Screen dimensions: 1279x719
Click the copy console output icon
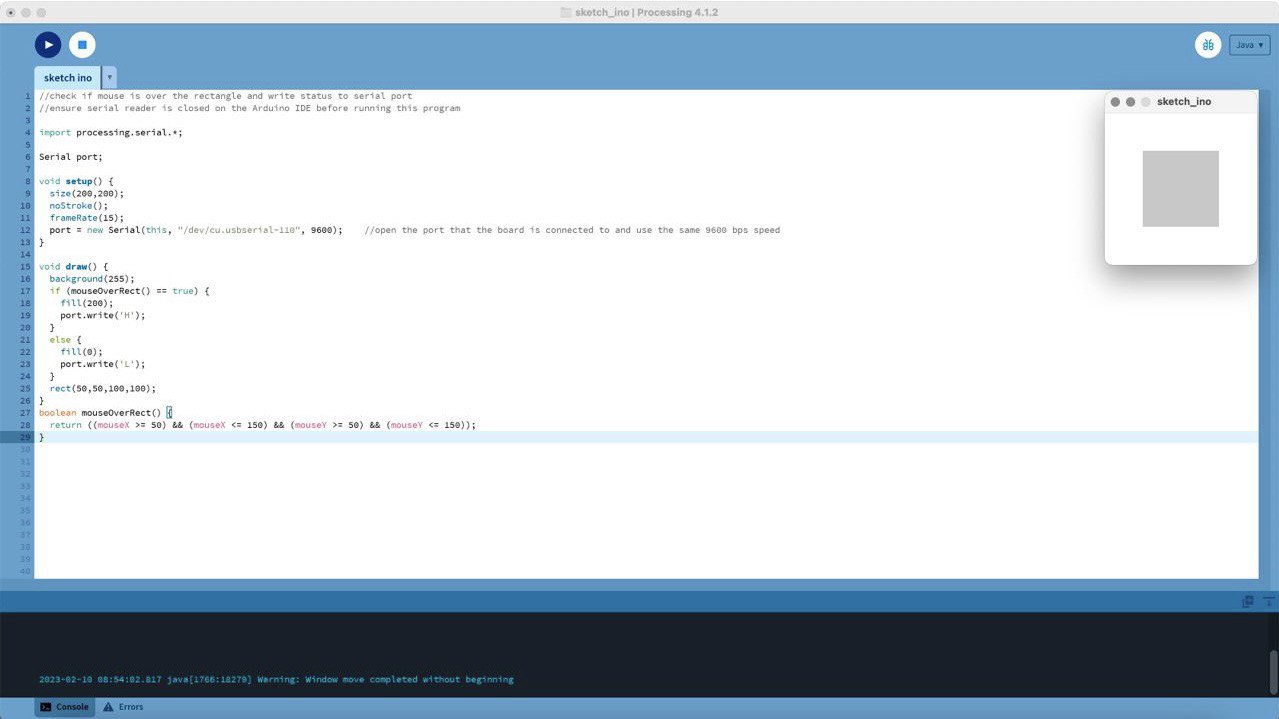pyautogui.click(x=1247, y=601)
